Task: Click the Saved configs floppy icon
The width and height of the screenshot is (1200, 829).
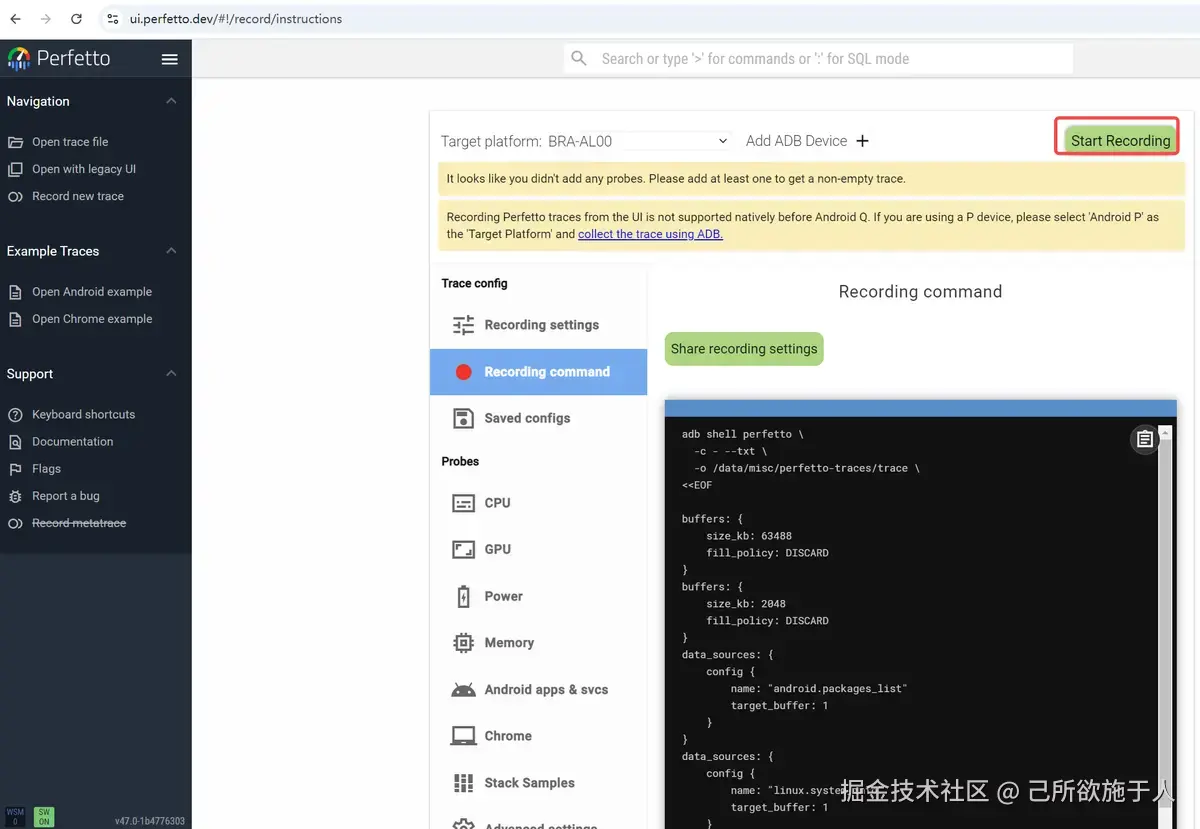Action: pyautogui.click(x=463, y=418)
